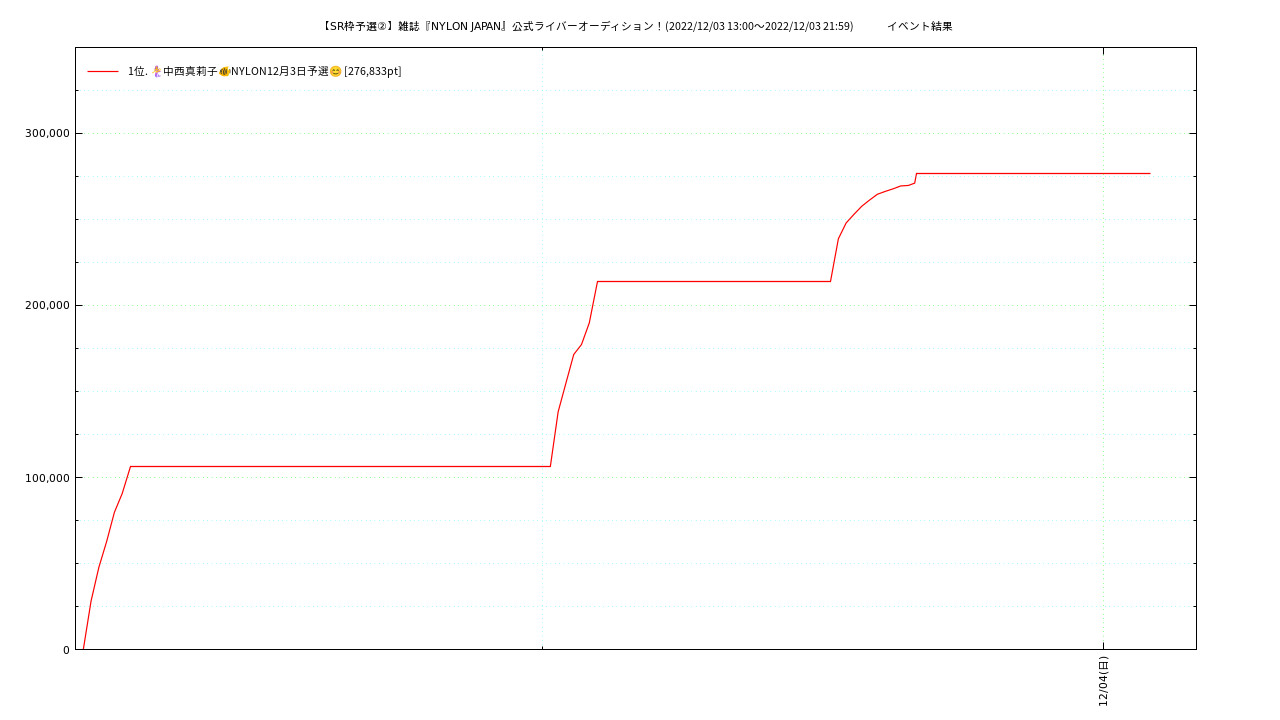The width and height of the screenshot is (1280, 720).
Task: Click the red legend line sample
Action: click(x=103, y=71)
